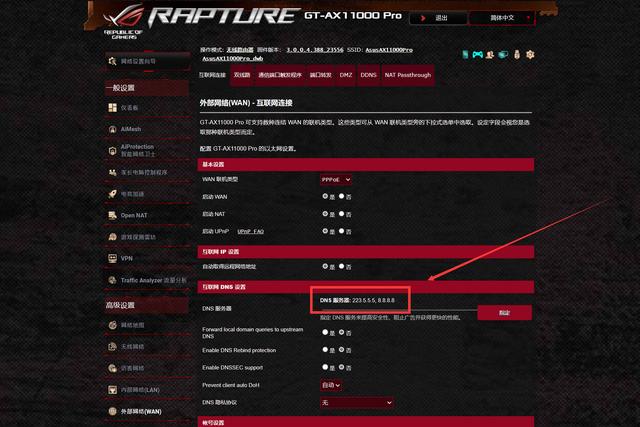The width and height of the screenshot is (640, 427).
Task: Open the 网络设置向导 setup wizard
Action: point(147,61)
